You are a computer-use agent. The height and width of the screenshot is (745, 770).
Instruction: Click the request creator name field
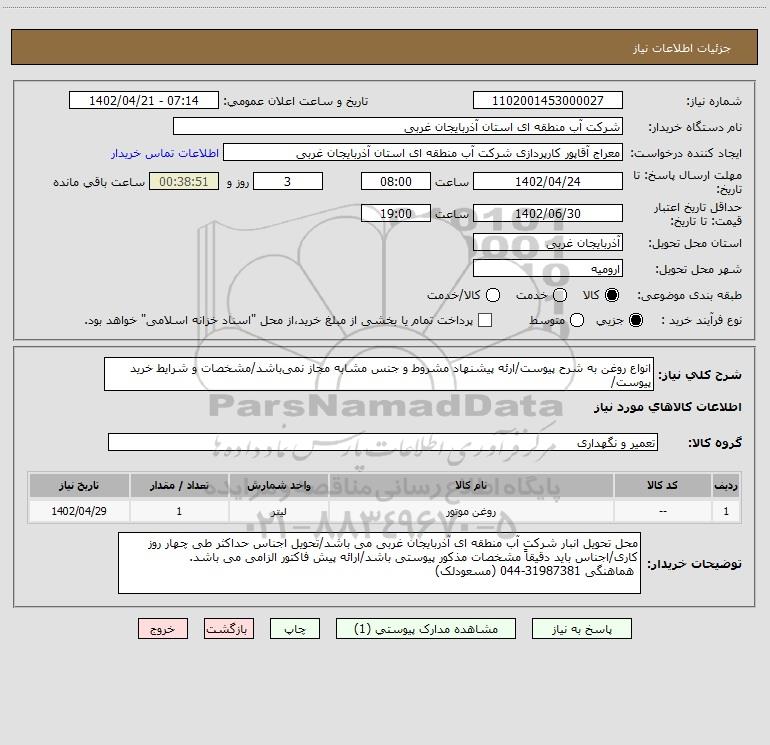click(423, 152)
